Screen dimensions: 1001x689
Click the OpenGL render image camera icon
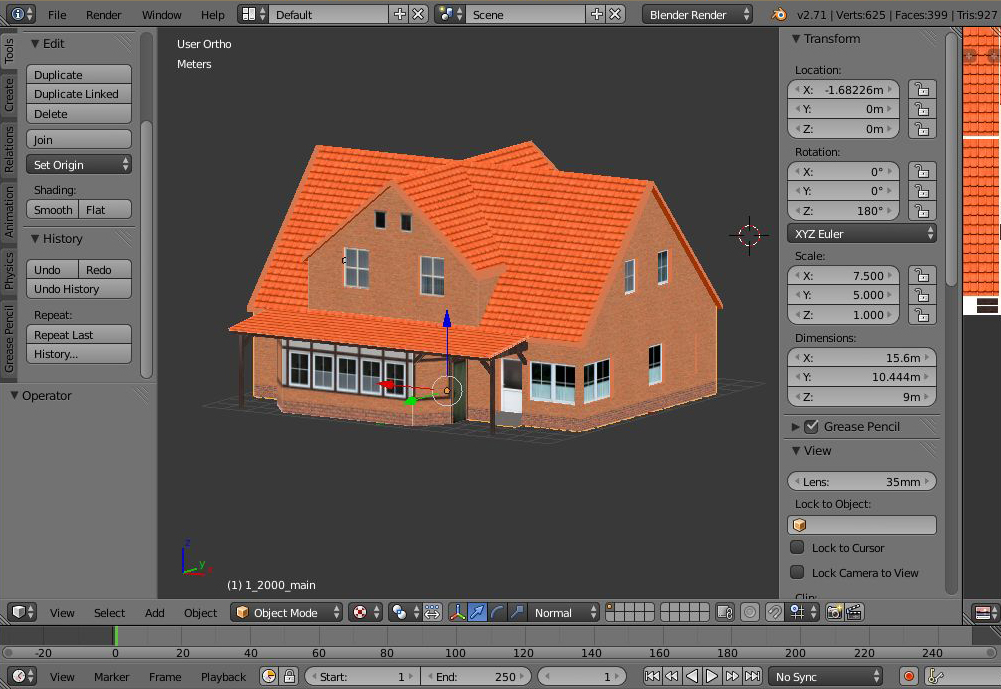[834, 612]
